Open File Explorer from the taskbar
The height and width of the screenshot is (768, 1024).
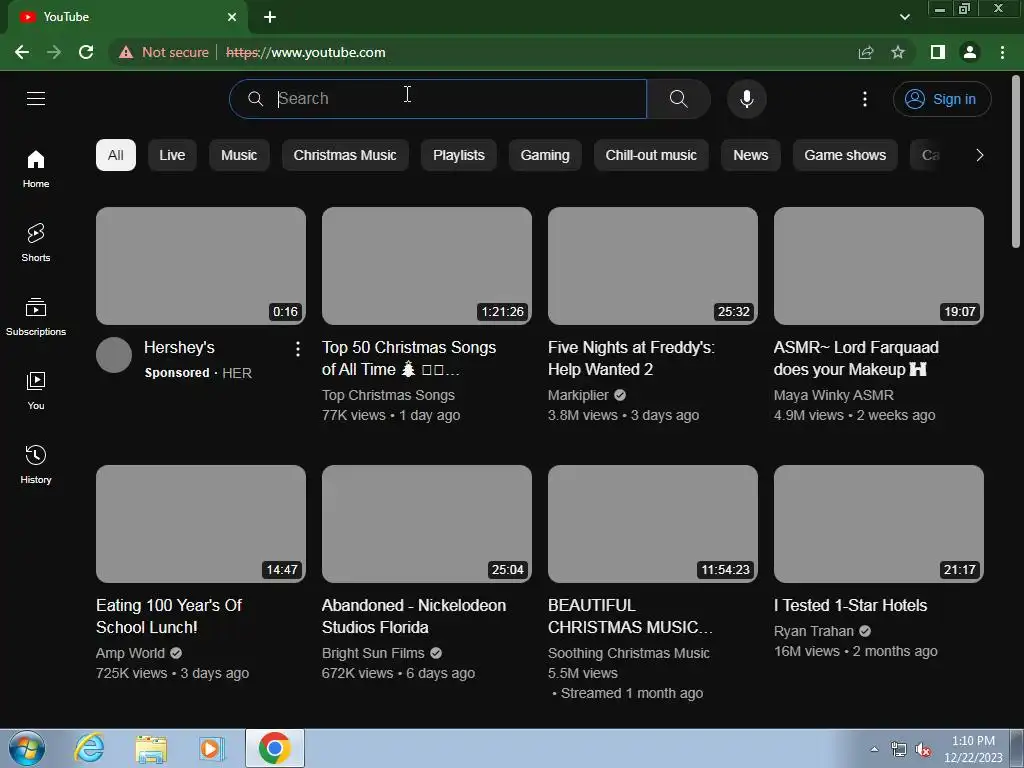click(x=151, y=748)
